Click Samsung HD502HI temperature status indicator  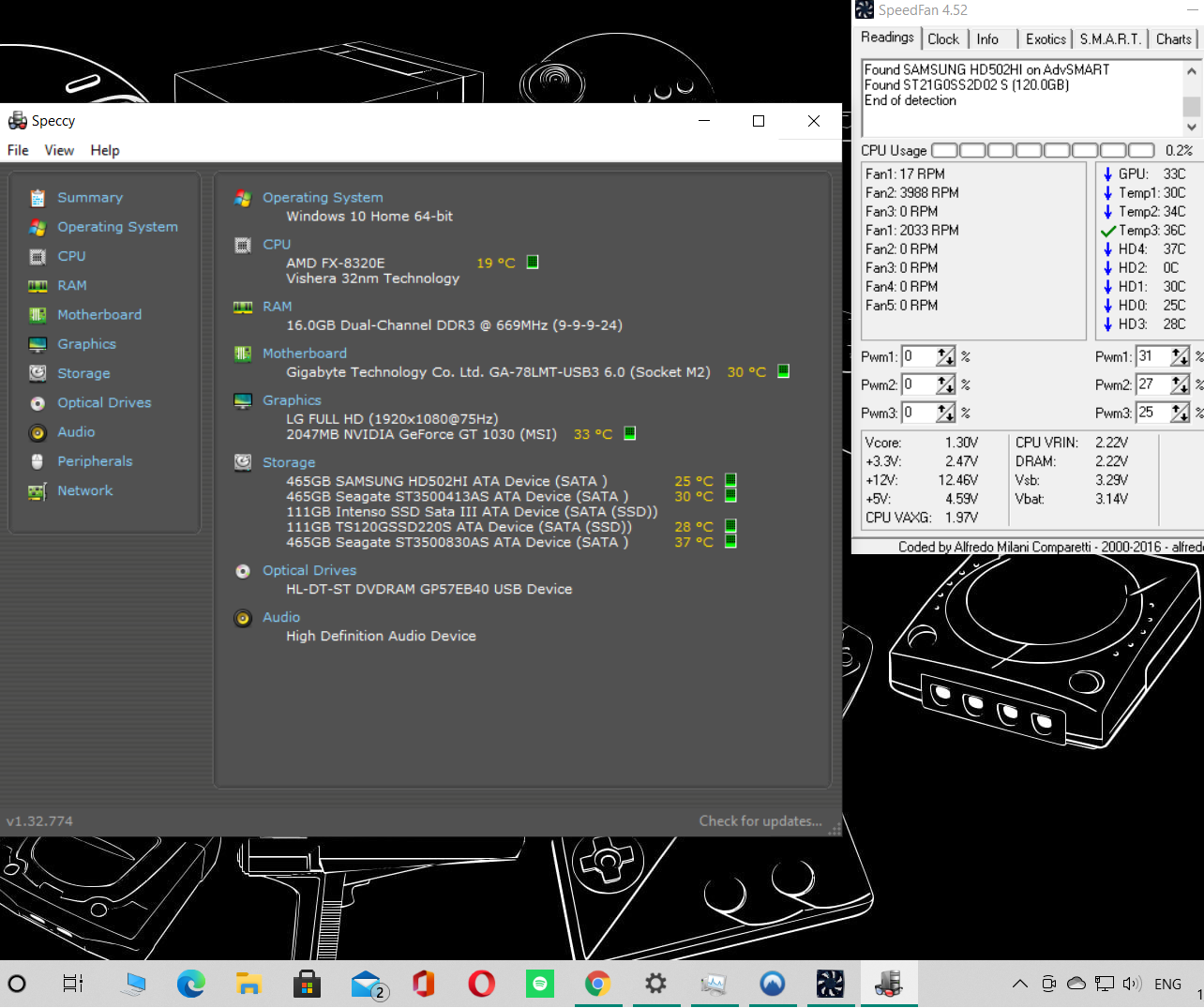click(x=730, y=480)
